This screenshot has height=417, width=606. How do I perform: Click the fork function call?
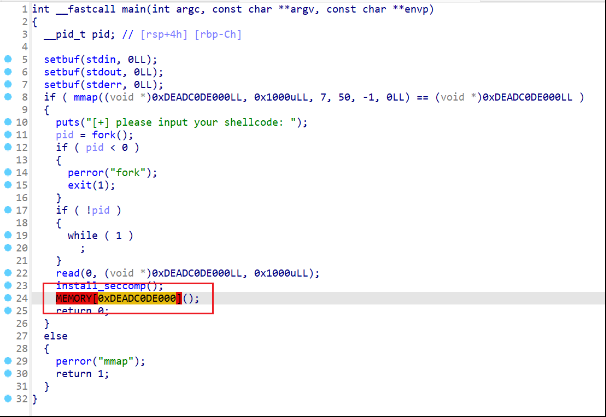[104, 135]
